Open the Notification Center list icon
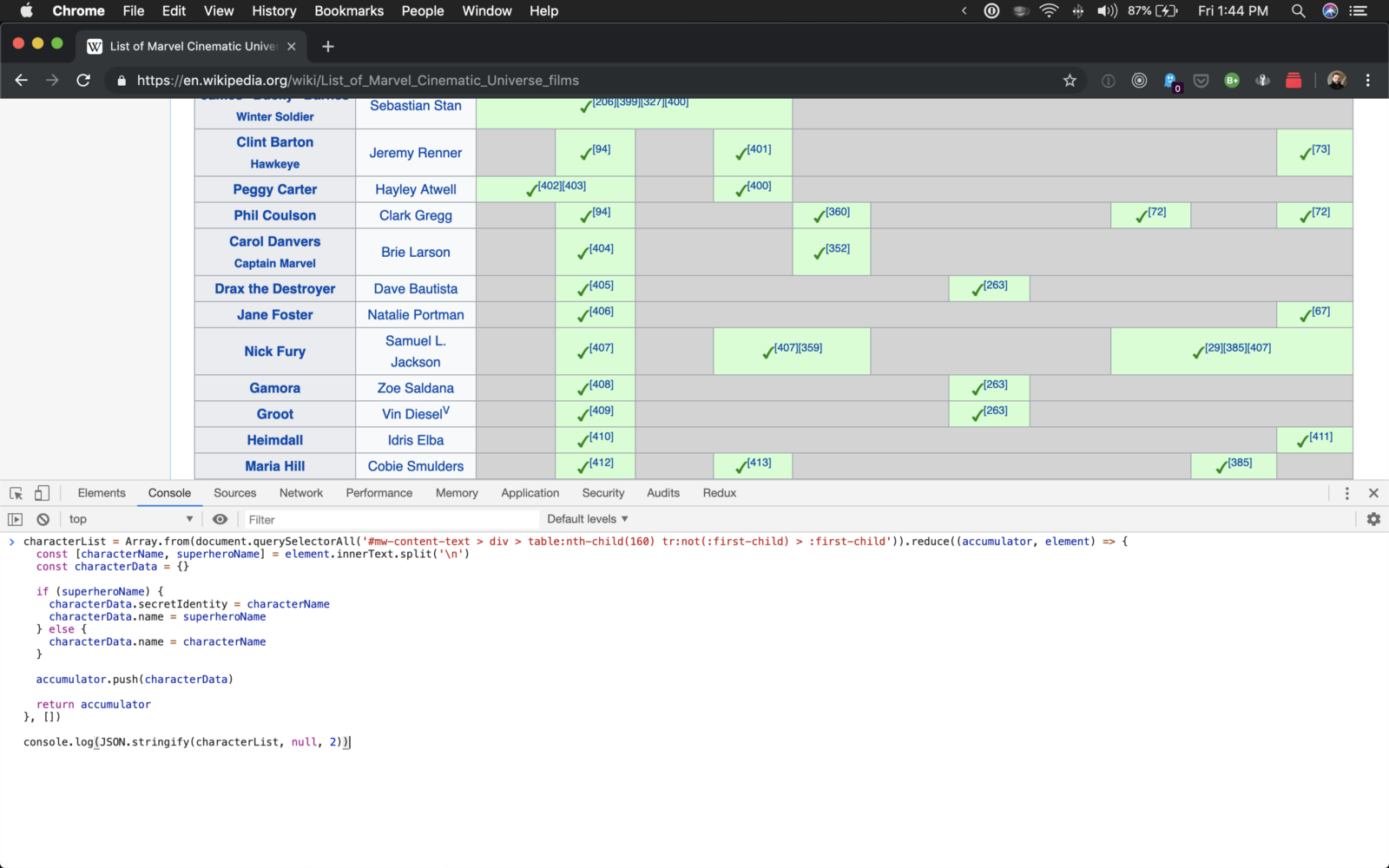The height and width of the screenshot is (868, 1389). click(x=1359, y=10)
